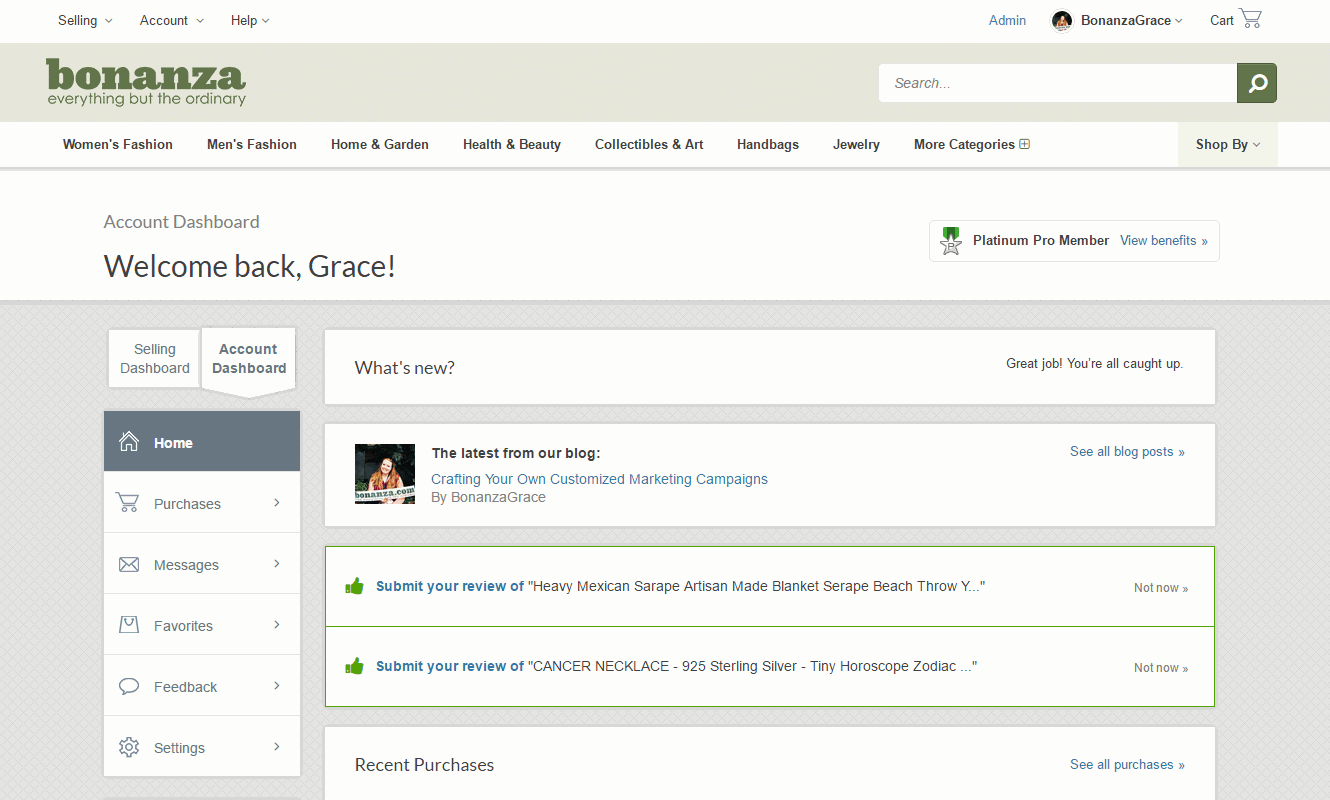Click 'Great job! You're all caught up.' text

1094,363
